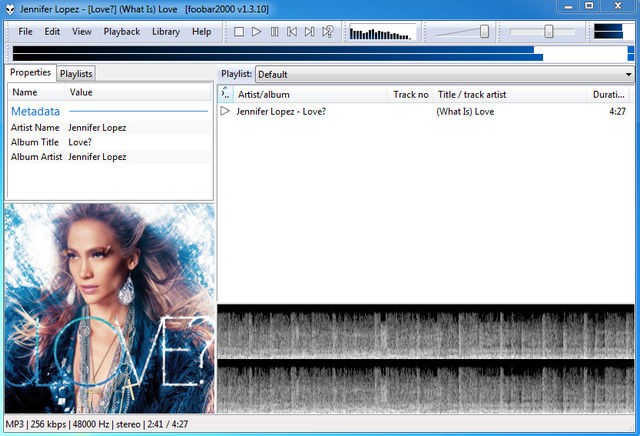Click the Play button in toolbar
Viewport: 640px width, 436px height.
[256, 32]
